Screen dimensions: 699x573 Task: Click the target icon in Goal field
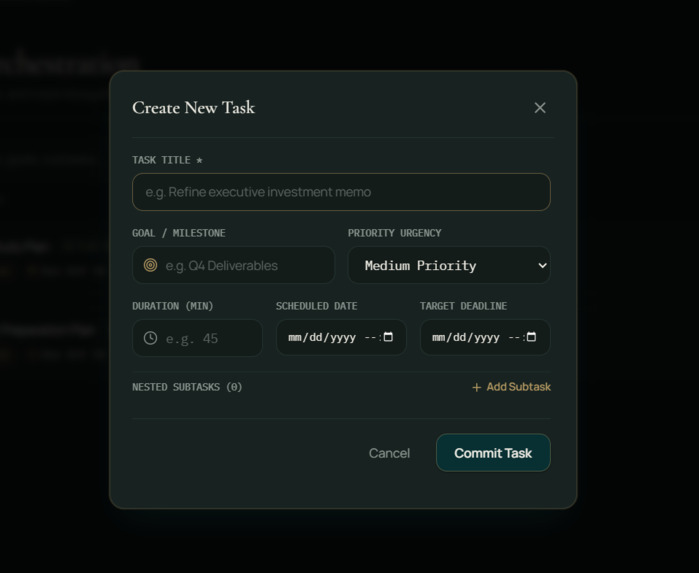(x=150, y=265)
